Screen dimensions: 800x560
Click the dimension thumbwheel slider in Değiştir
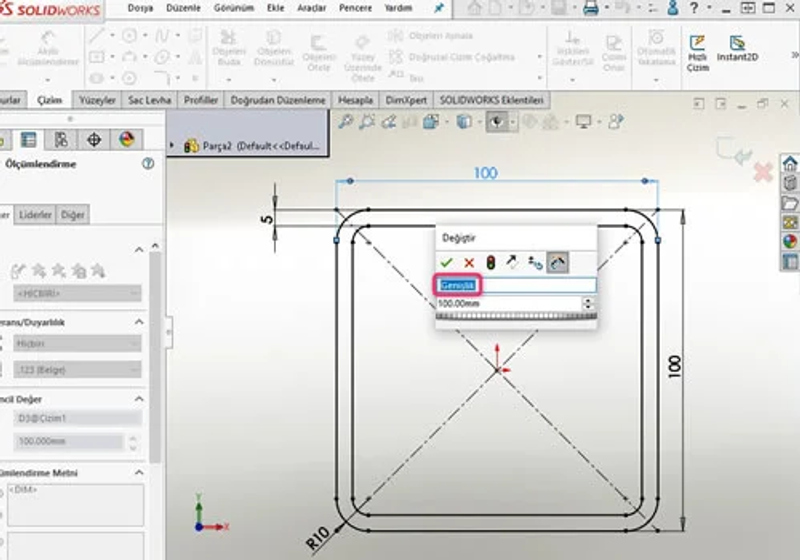(x=516, y=317)
